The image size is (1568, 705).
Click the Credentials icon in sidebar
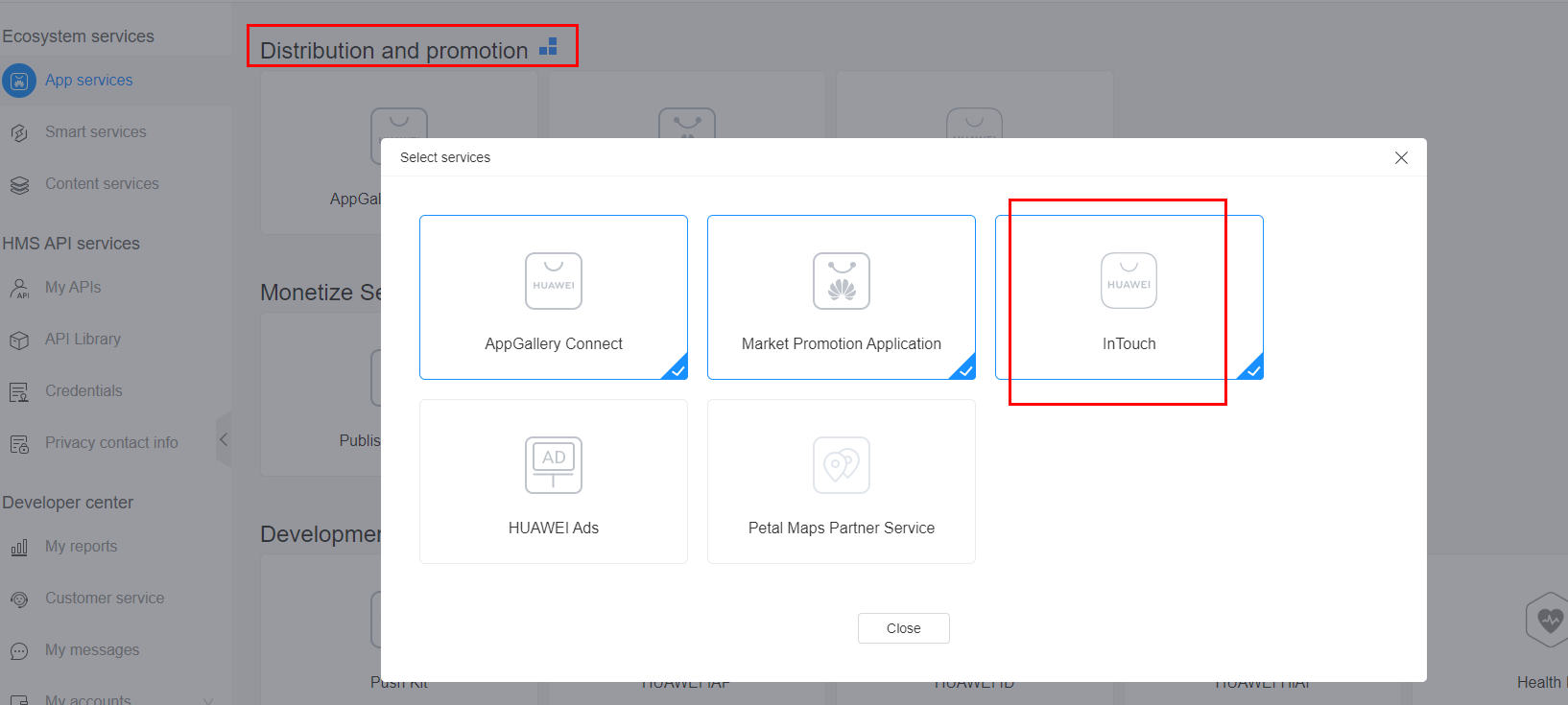(x=19, y=391)
